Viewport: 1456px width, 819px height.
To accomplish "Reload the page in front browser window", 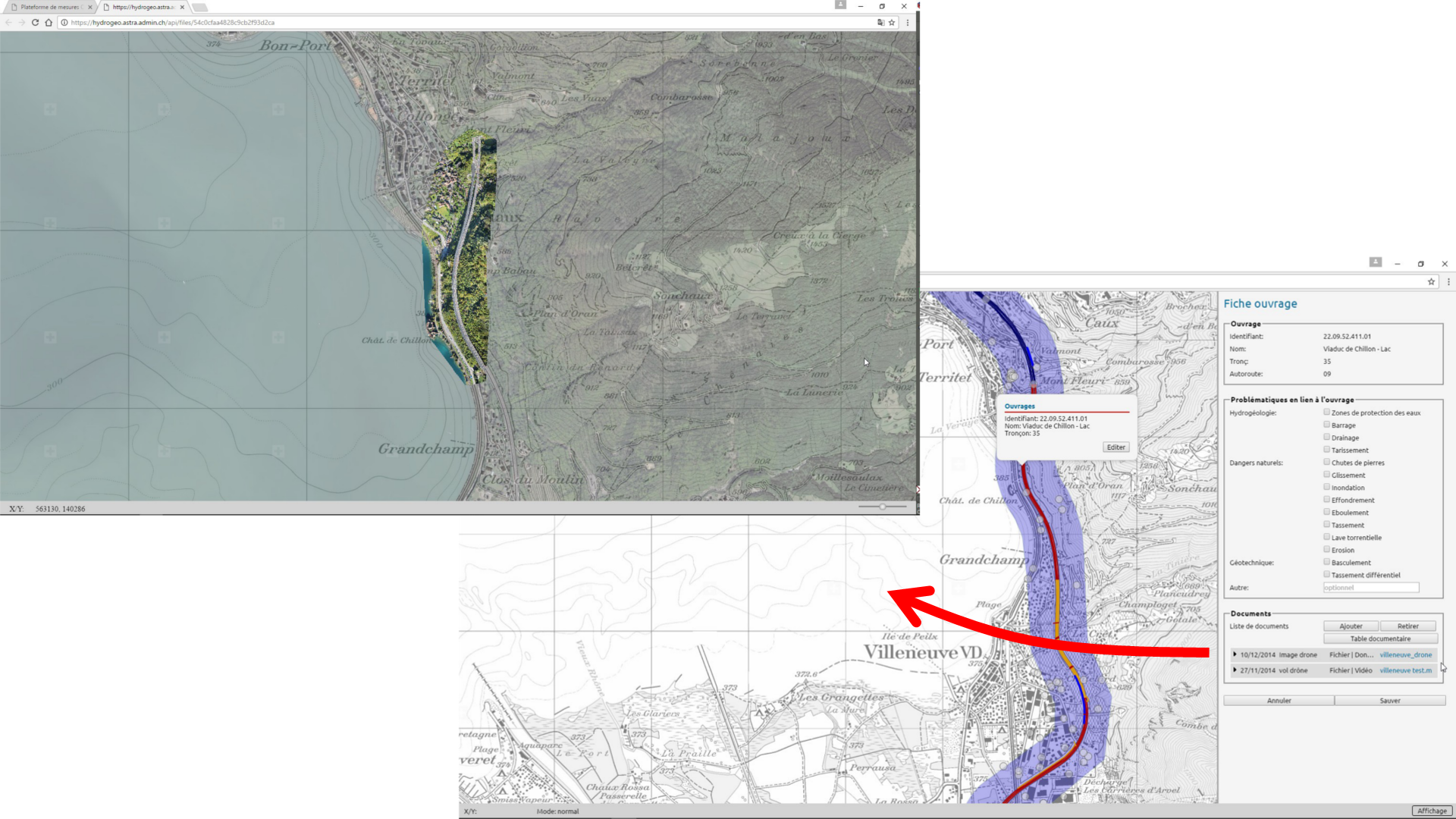I will click(35, 23).
